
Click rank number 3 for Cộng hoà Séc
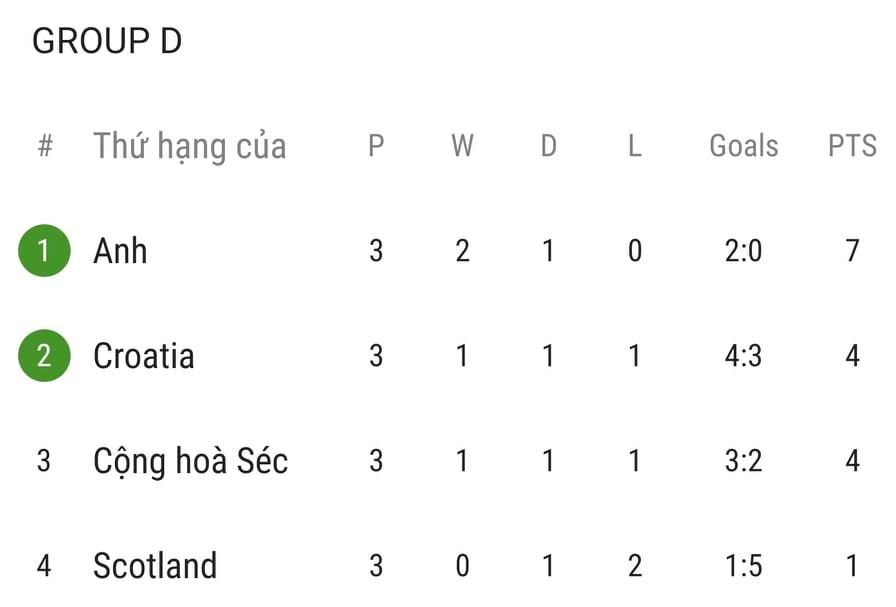point(44,461)
